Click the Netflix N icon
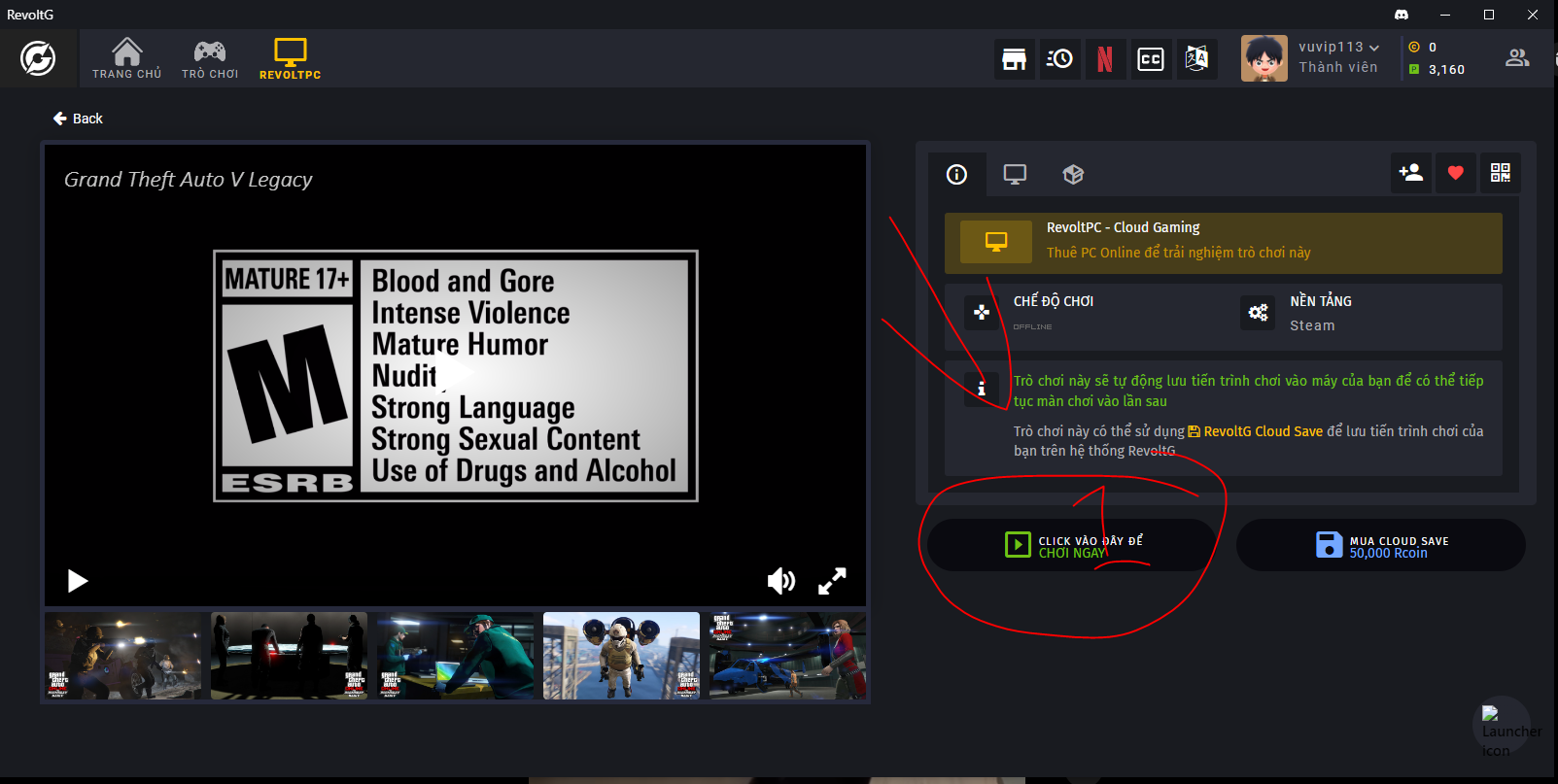 coord(1105,59)
